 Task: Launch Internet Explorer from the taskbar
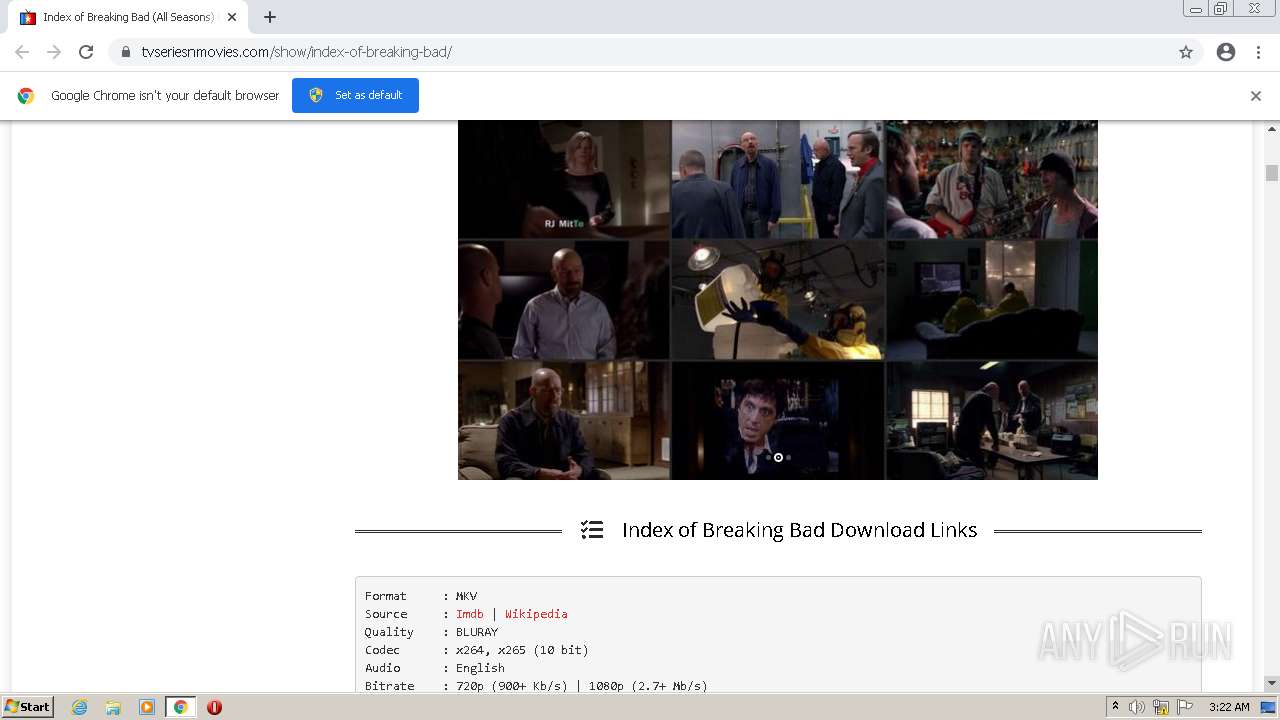80,707
